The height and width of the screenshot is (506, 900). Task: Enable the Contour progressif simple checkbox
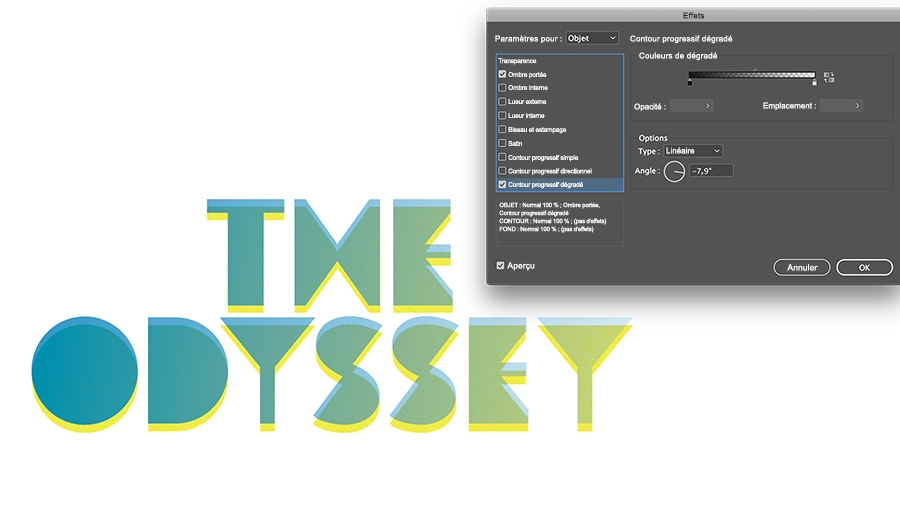point(502,157)
